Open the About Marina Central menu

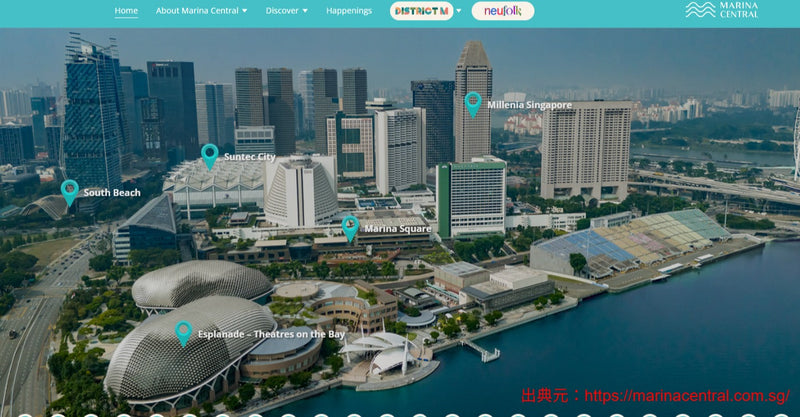197,11
